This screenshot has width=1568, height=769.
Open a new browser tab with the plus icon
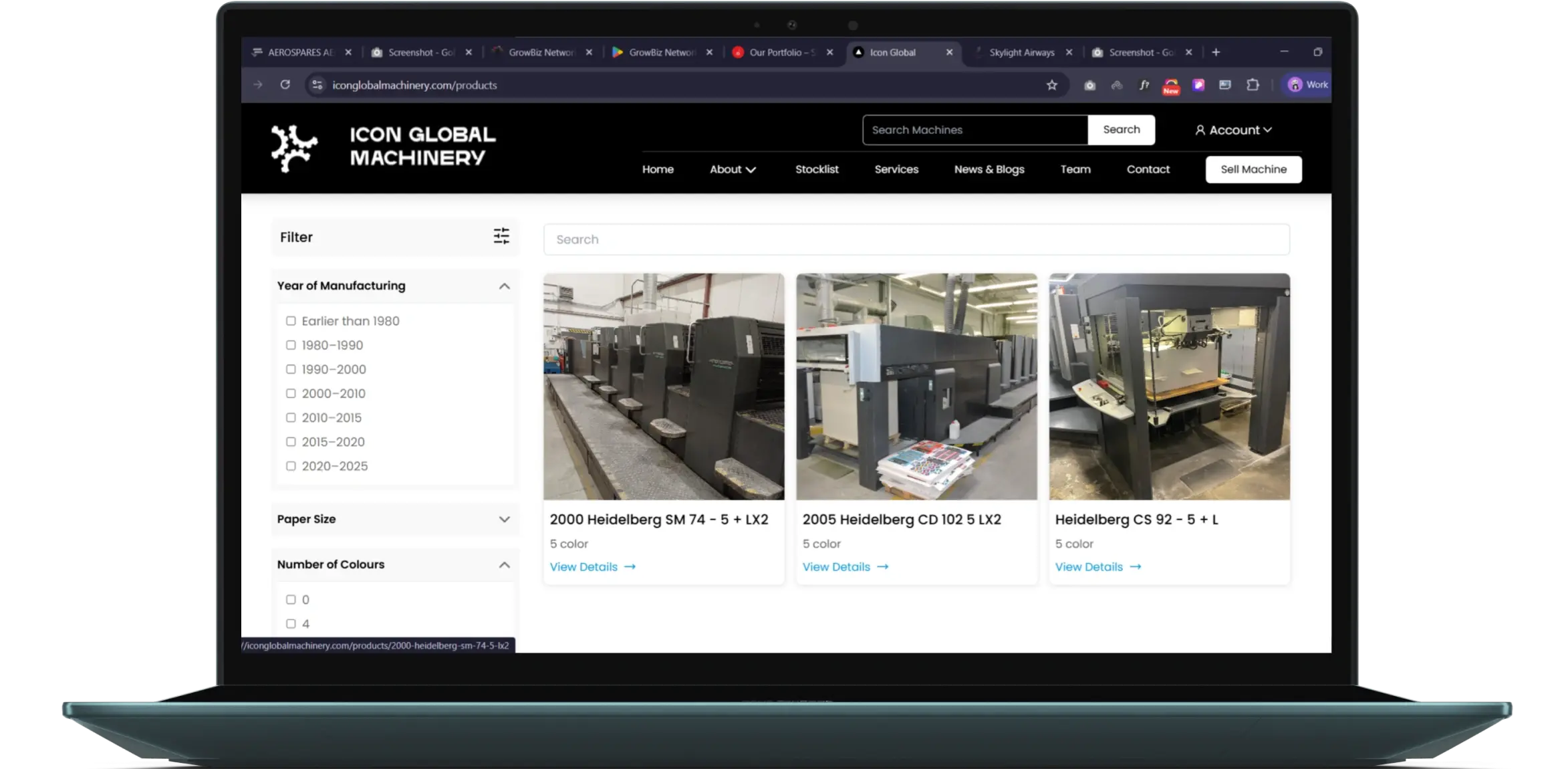[1216, 52]
